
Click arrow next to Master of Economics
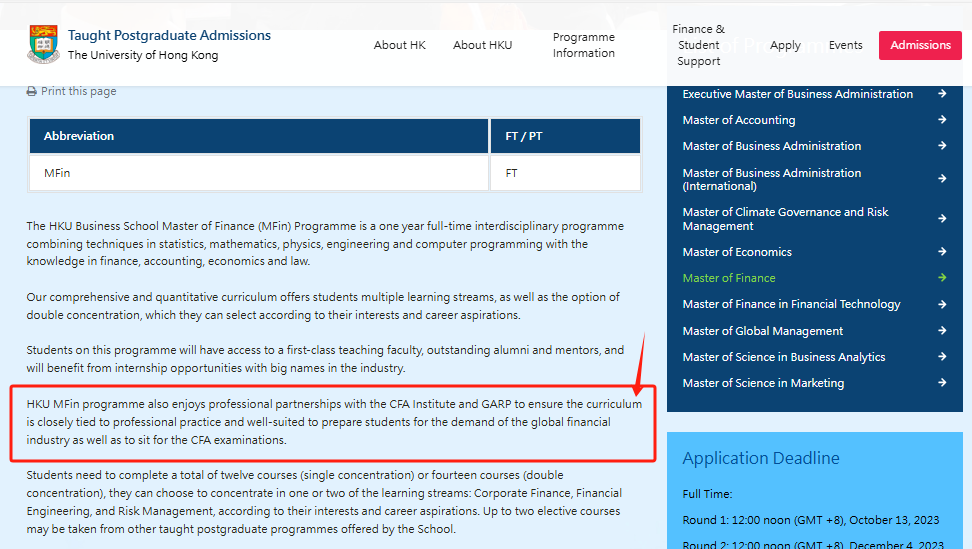click(942, 252)
